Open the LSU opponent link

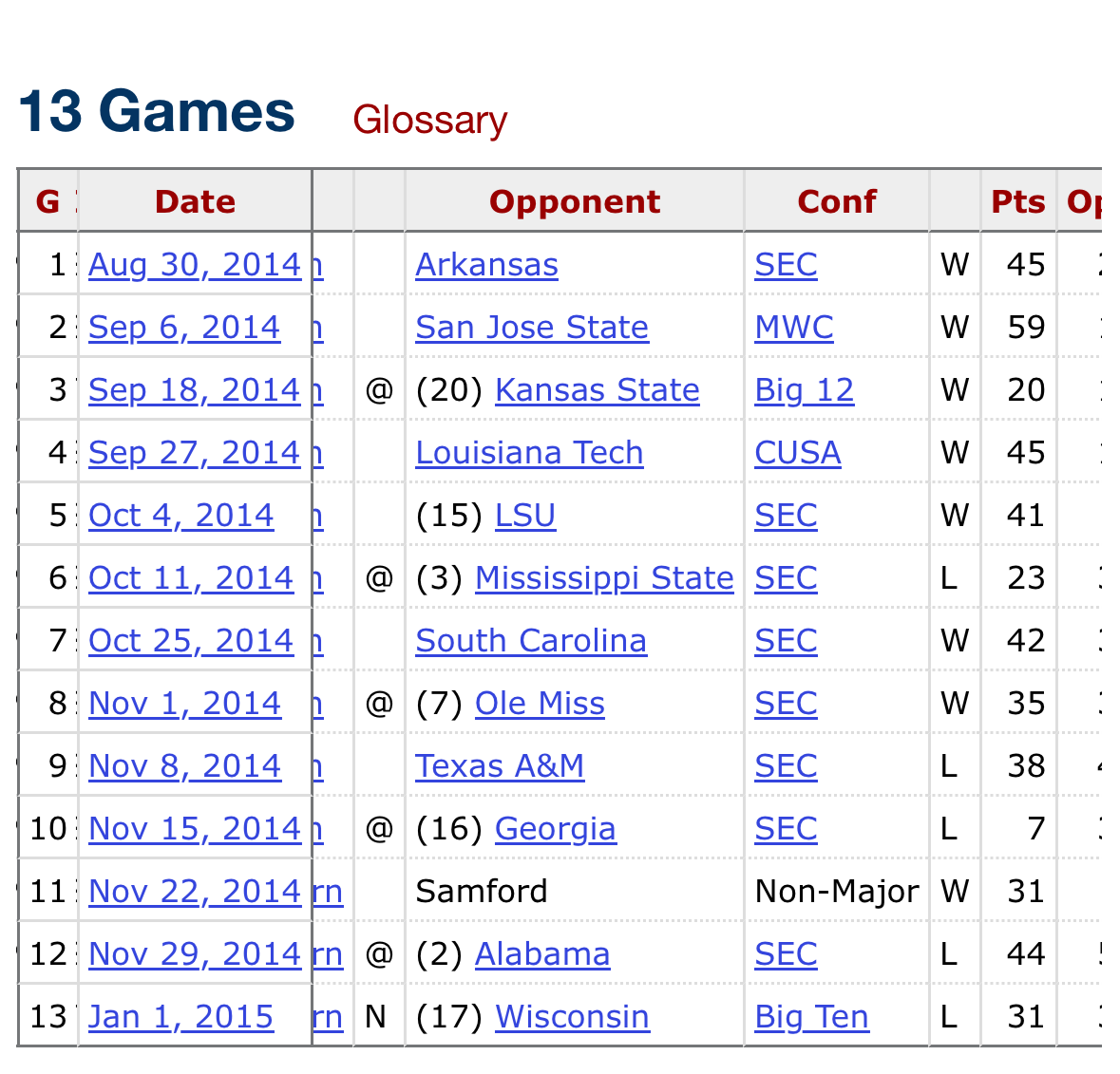525,516
